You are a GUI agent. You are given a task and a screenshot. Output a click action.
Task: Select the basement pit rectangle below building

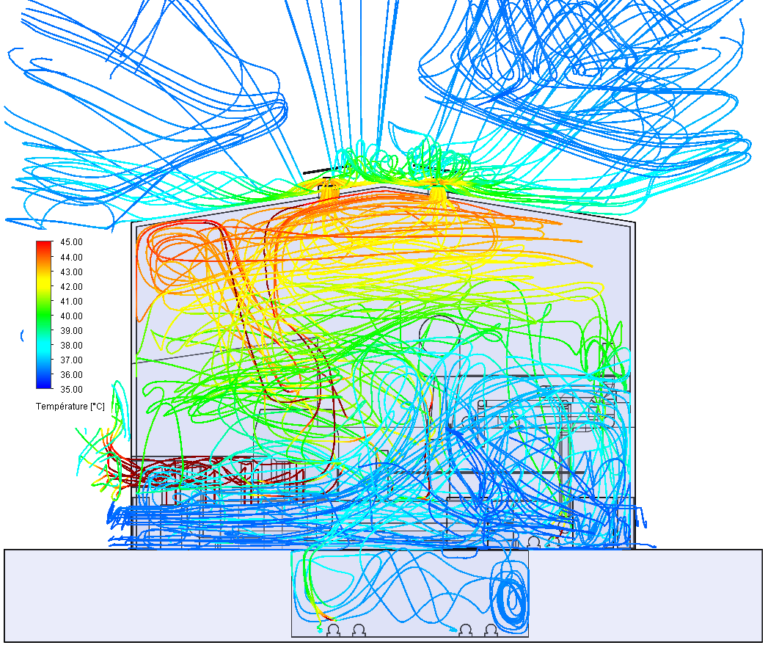pyautogui.click(x=410, y=593)
